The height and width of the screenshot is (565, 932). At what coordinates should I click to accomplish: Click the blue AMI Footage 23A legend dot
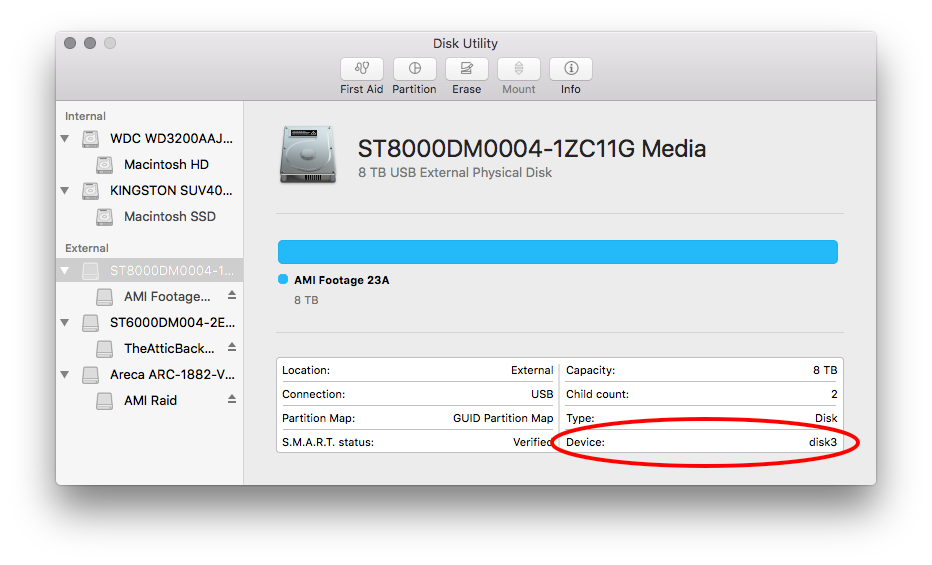coord(283,280)
